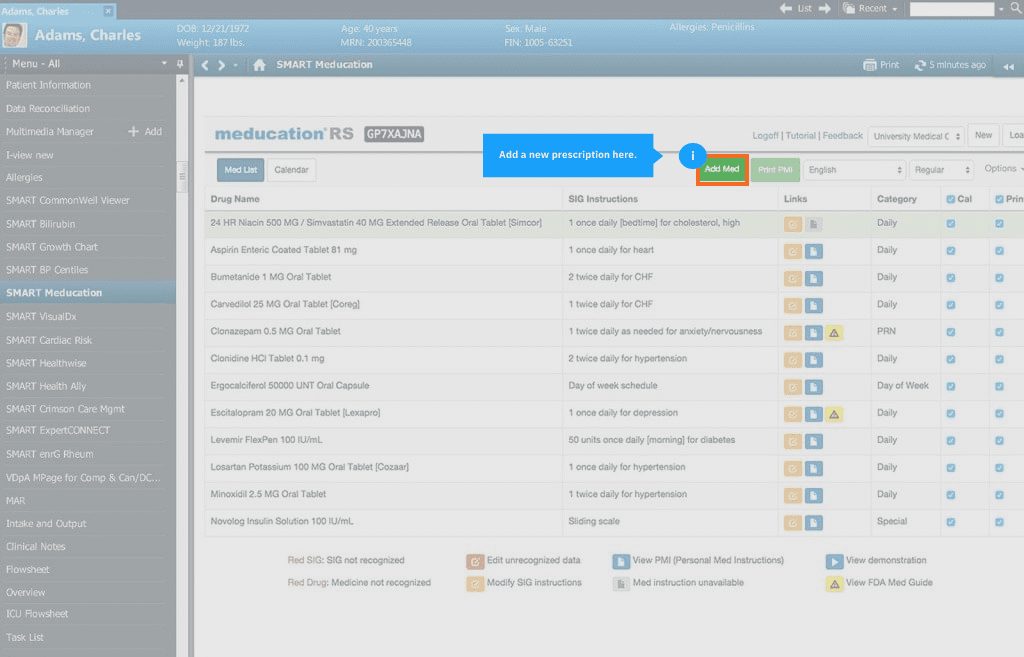Collapse the panel with the double-arrow icon
This screenshot has height=657, width=1024.
(x=1008, y=66)
